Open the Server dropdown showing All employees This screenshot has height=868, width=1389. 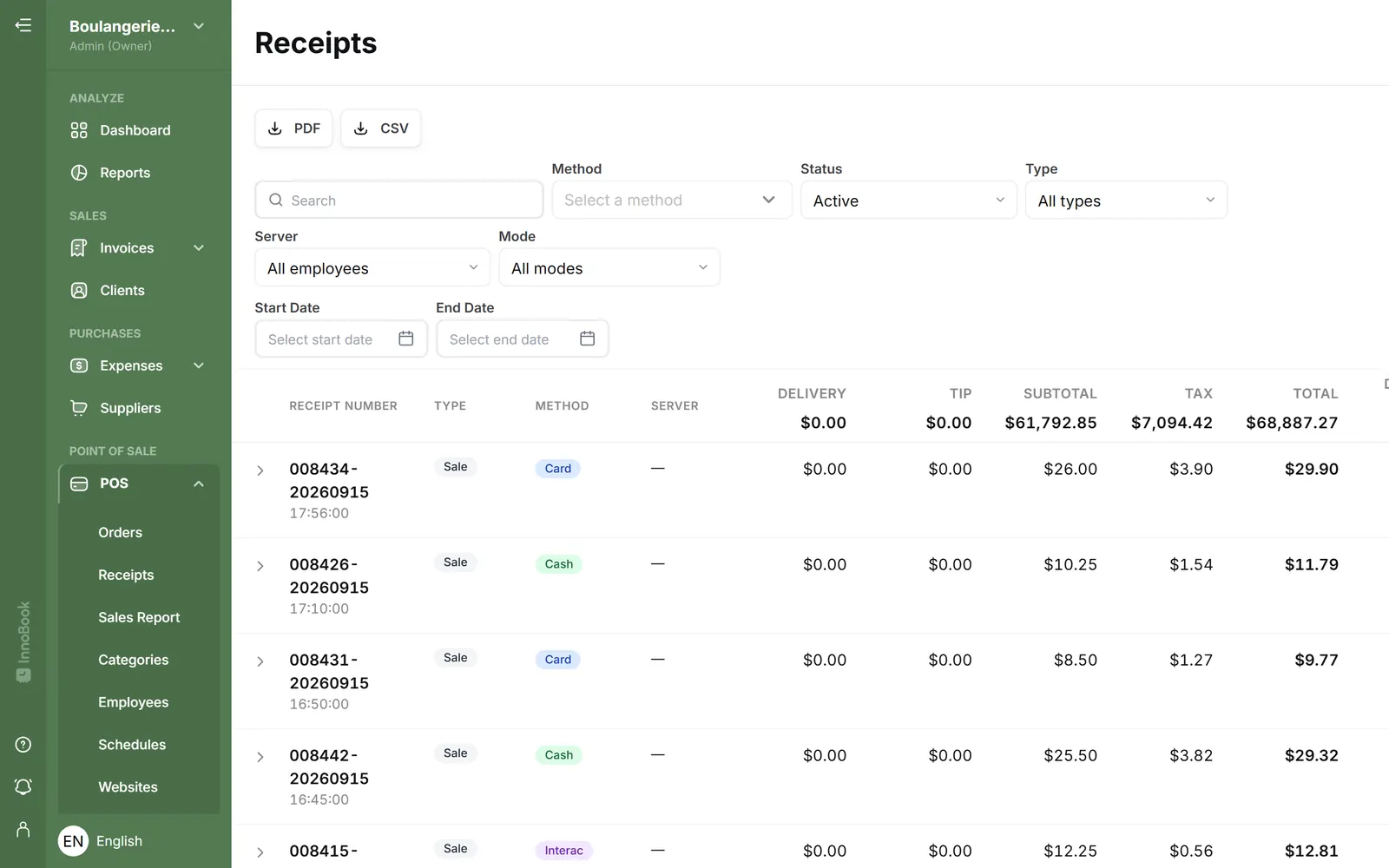tap(372, 268)
